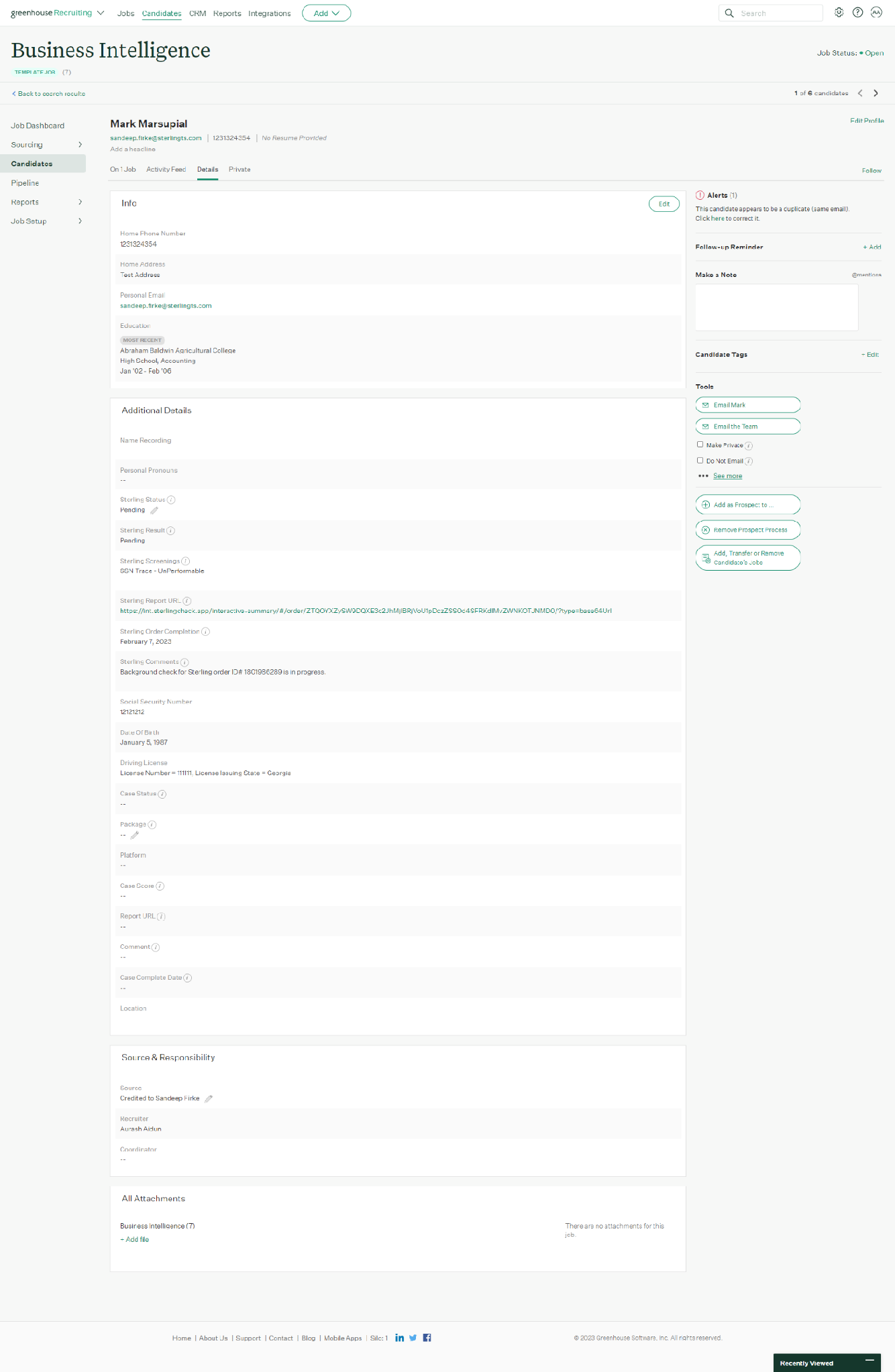Show Report URL info icon
This screenshot has height=1372, width=895.
pos(161,917)
